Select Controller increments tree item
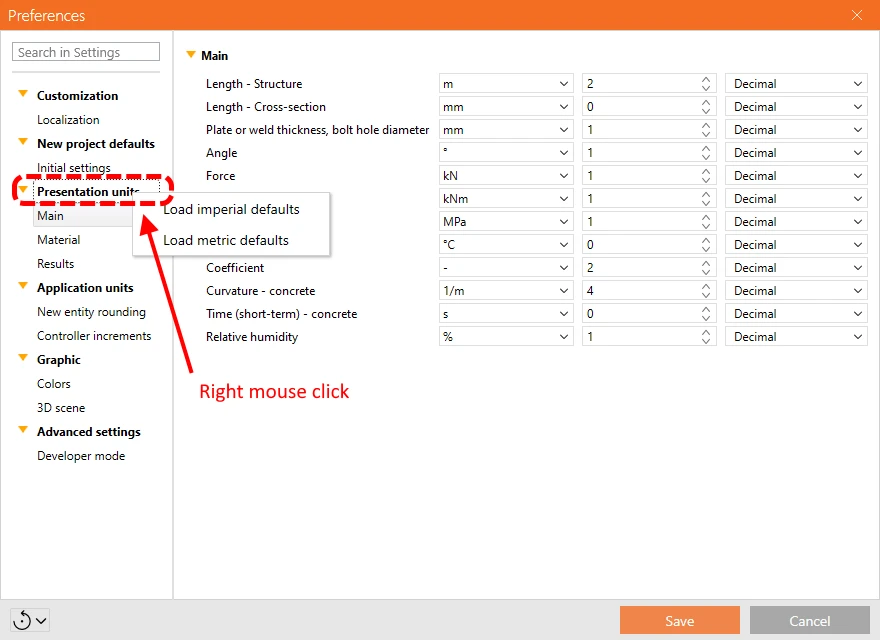The image size is (880, 640). click(94, 336)
